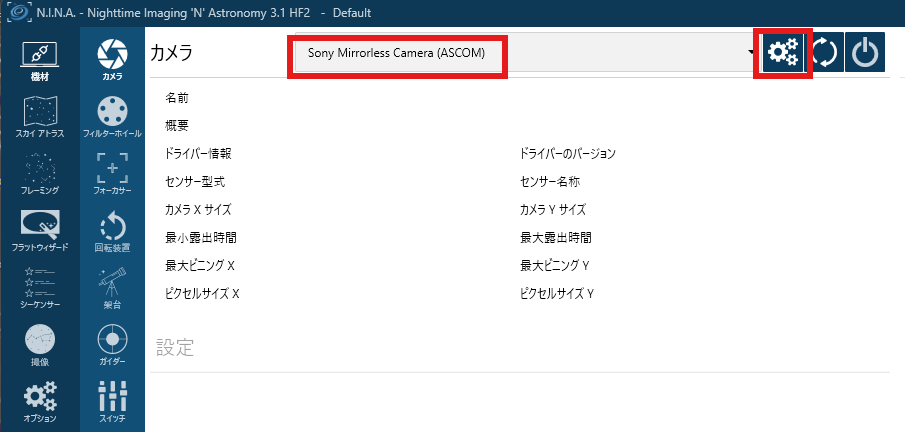Click the 最小露出時間 label
The width and height of the screenshot is (905, 432).
click(201, 237)
